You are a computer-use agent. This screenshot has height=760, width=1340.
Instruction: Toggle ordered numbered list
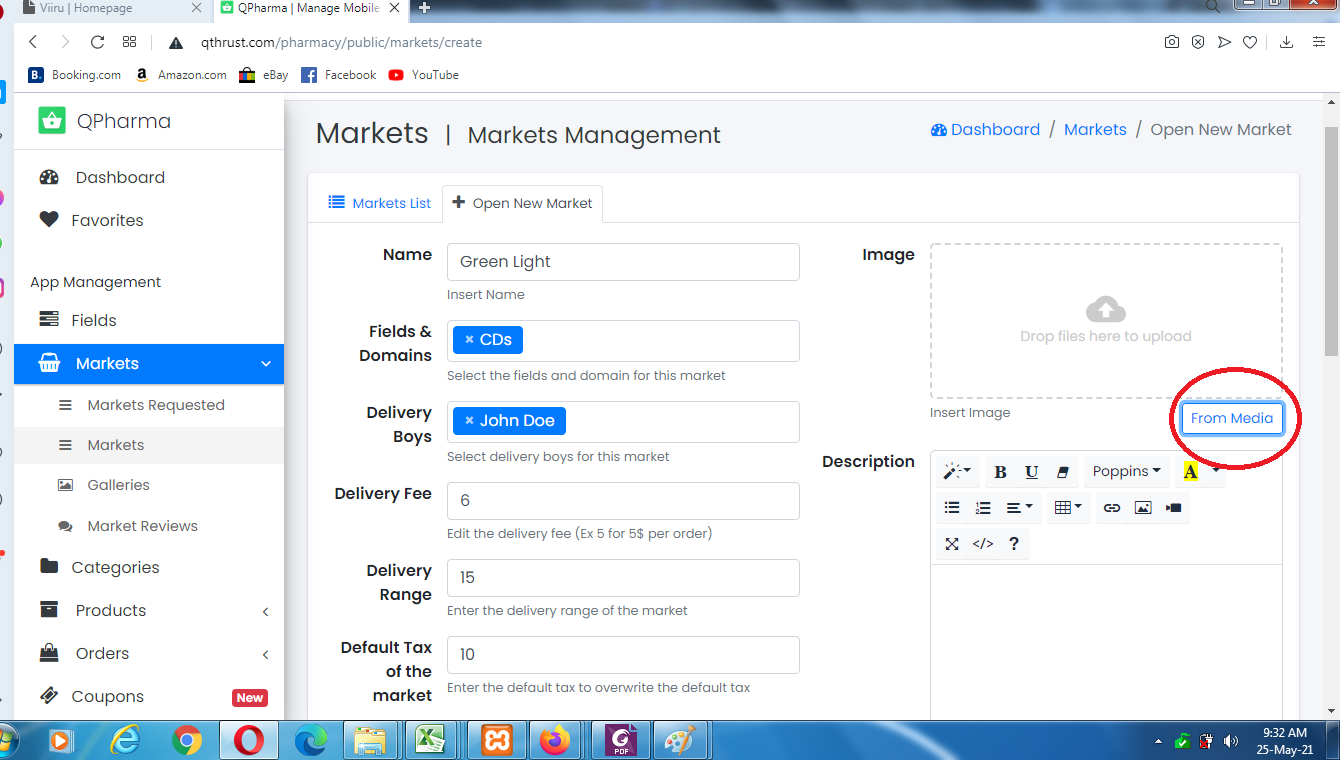click(983, 508)
